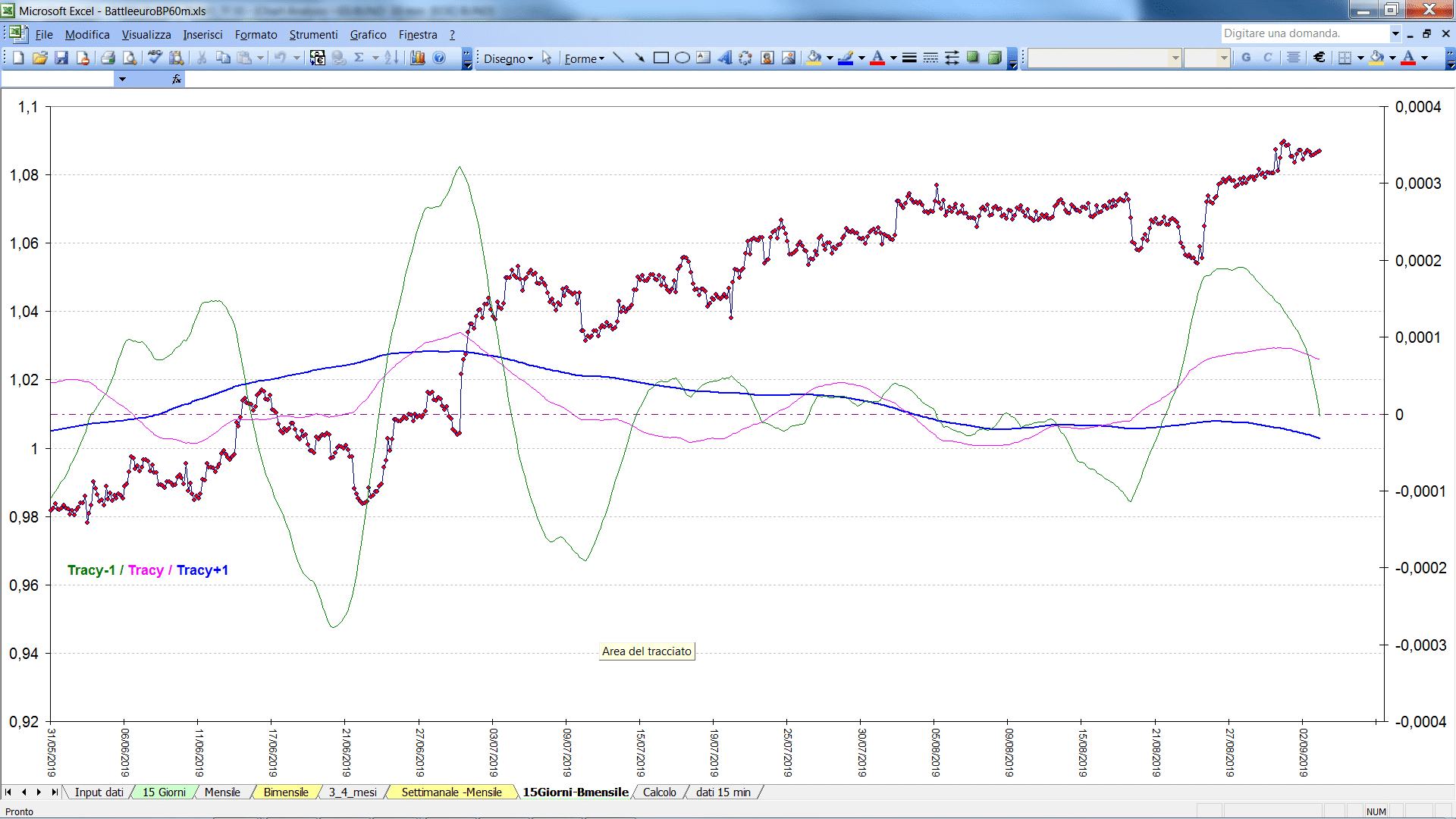Open the font size combo box

(1207, 58)
